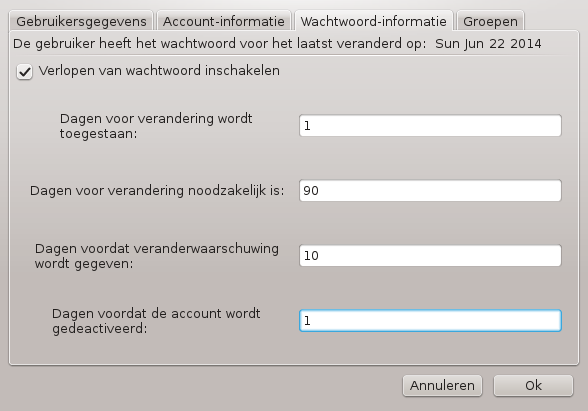Click the 'Dagen voor verandering wordt toegestaan' label
This screenshot has height=411, width=588.
pos(156,126)
